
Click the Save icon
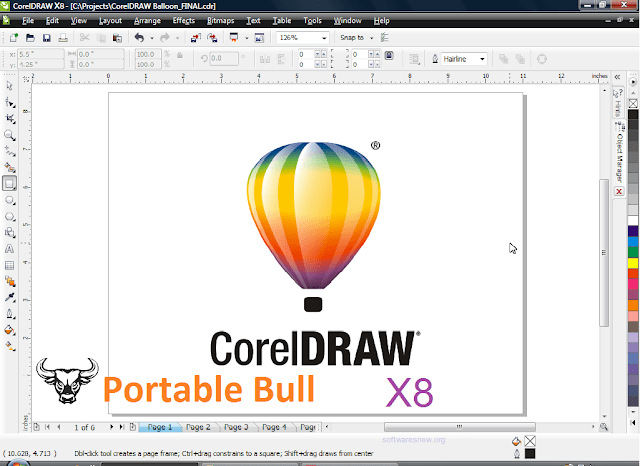[x=47, y=38]
